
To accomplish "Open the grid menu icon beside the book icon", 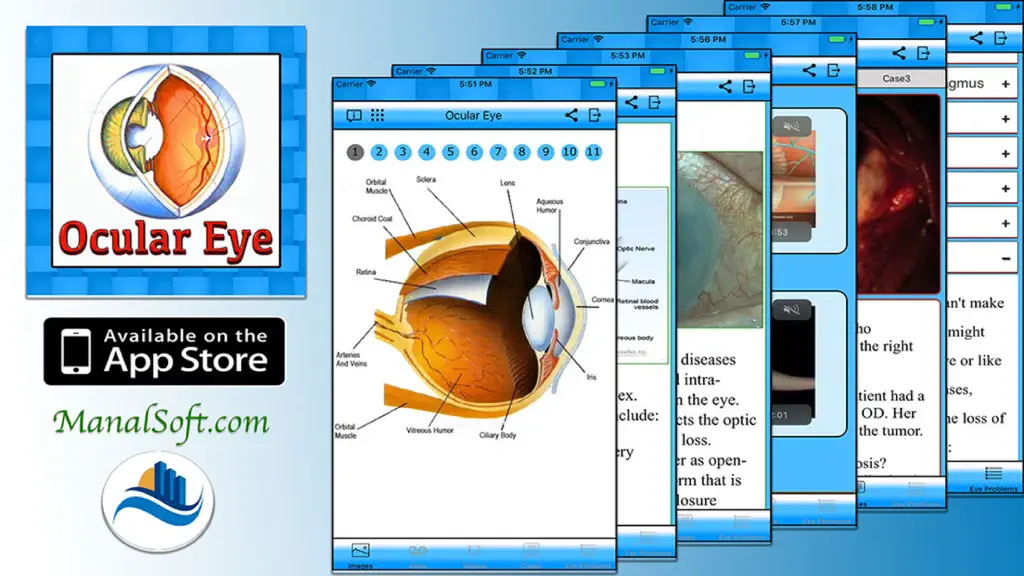I will tap(377, 115).
